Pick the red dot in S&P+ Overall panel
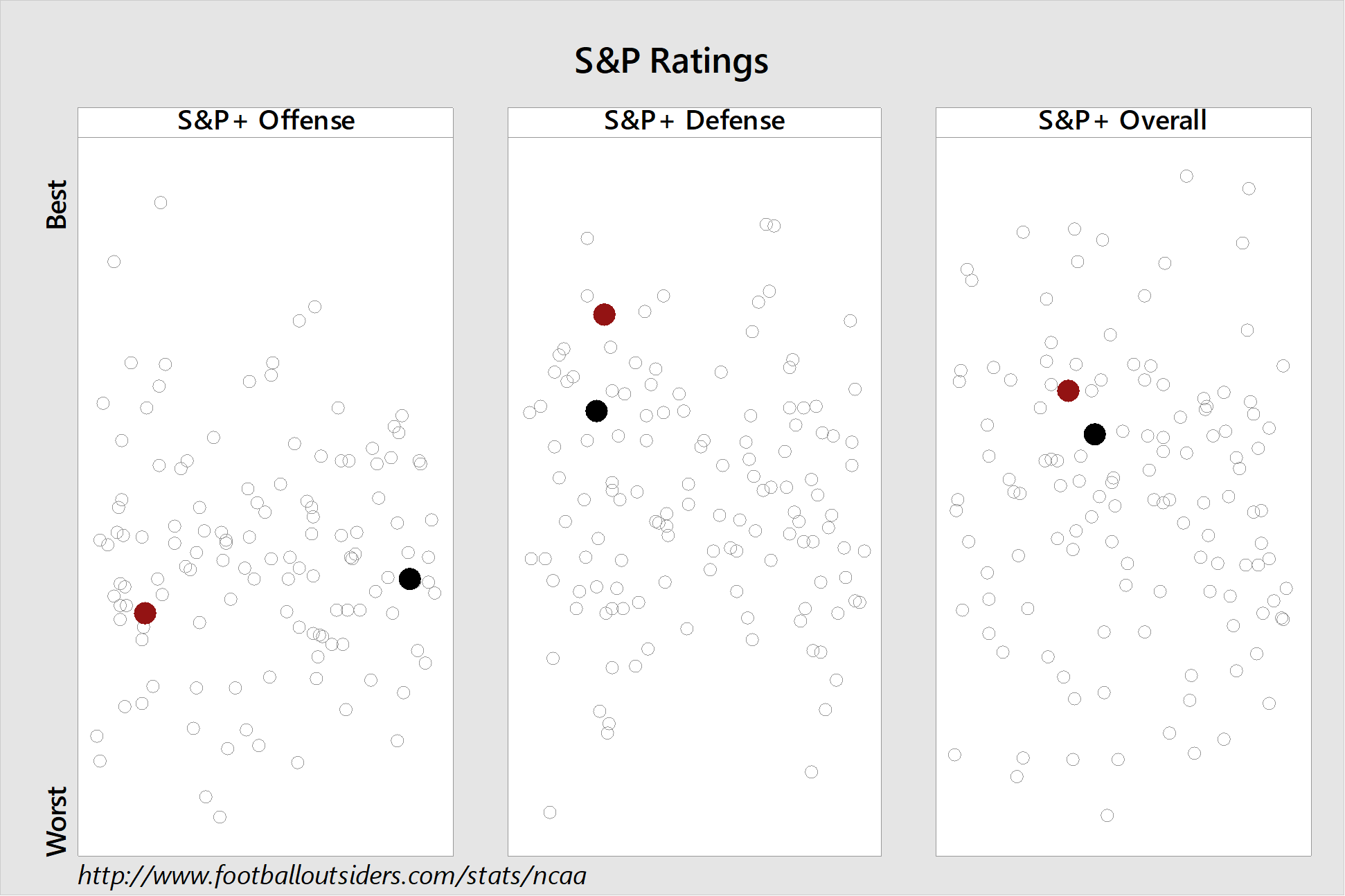 tap(1068, 391)
